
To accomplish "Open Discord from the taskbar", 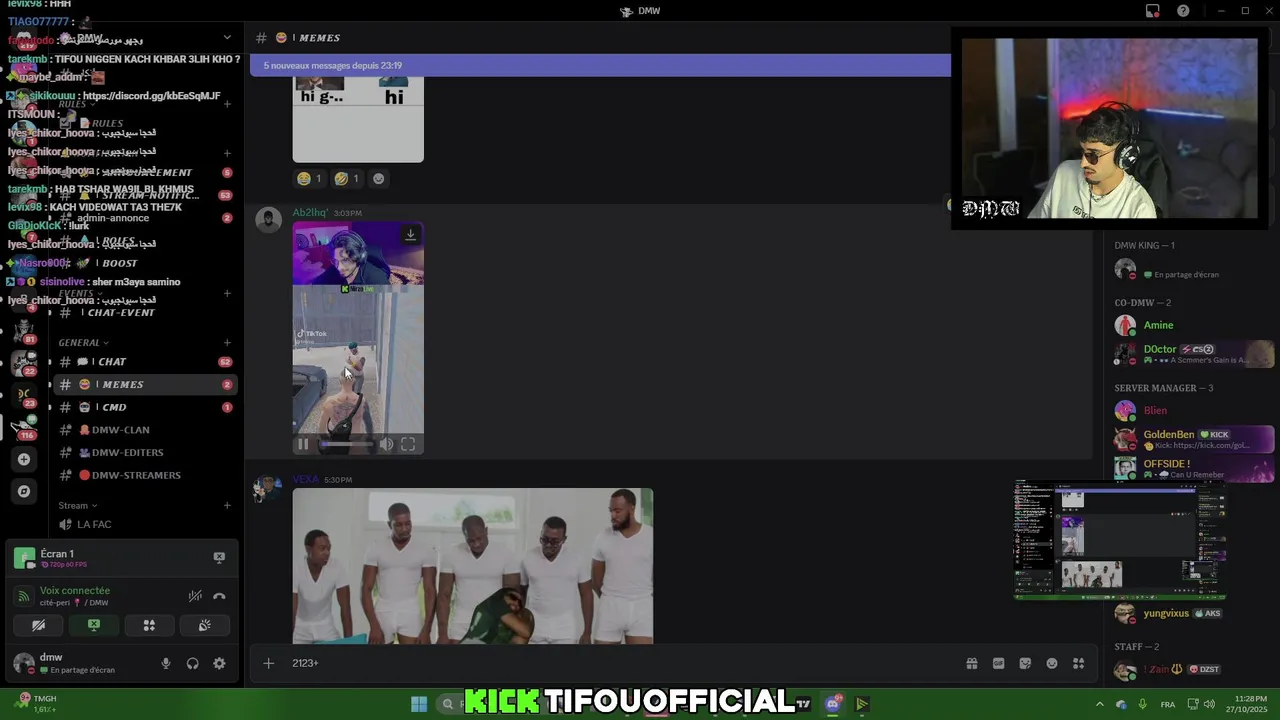I will click(x=833, y=704).
